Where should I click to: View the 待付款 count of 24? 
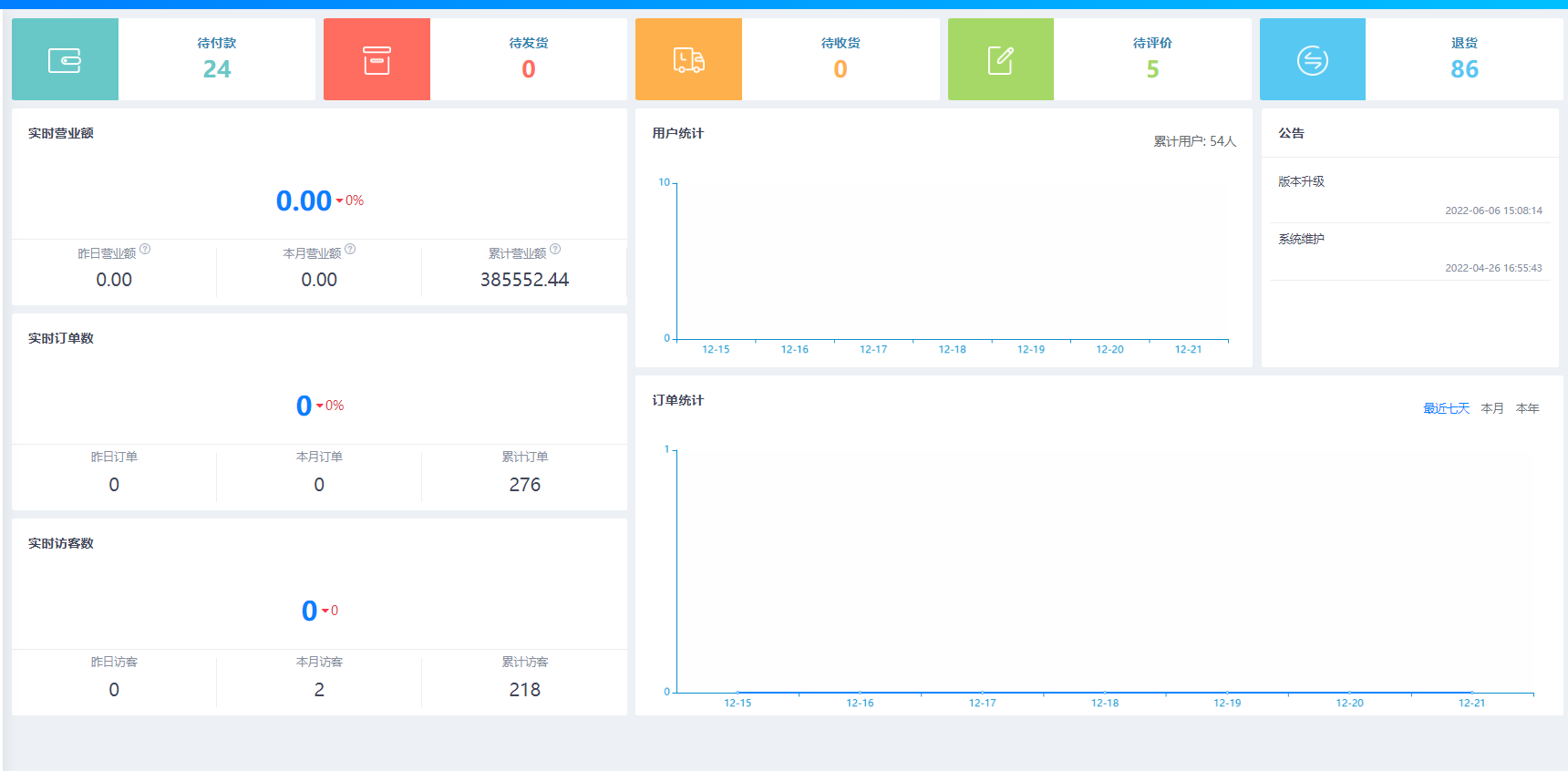point(217,69)
